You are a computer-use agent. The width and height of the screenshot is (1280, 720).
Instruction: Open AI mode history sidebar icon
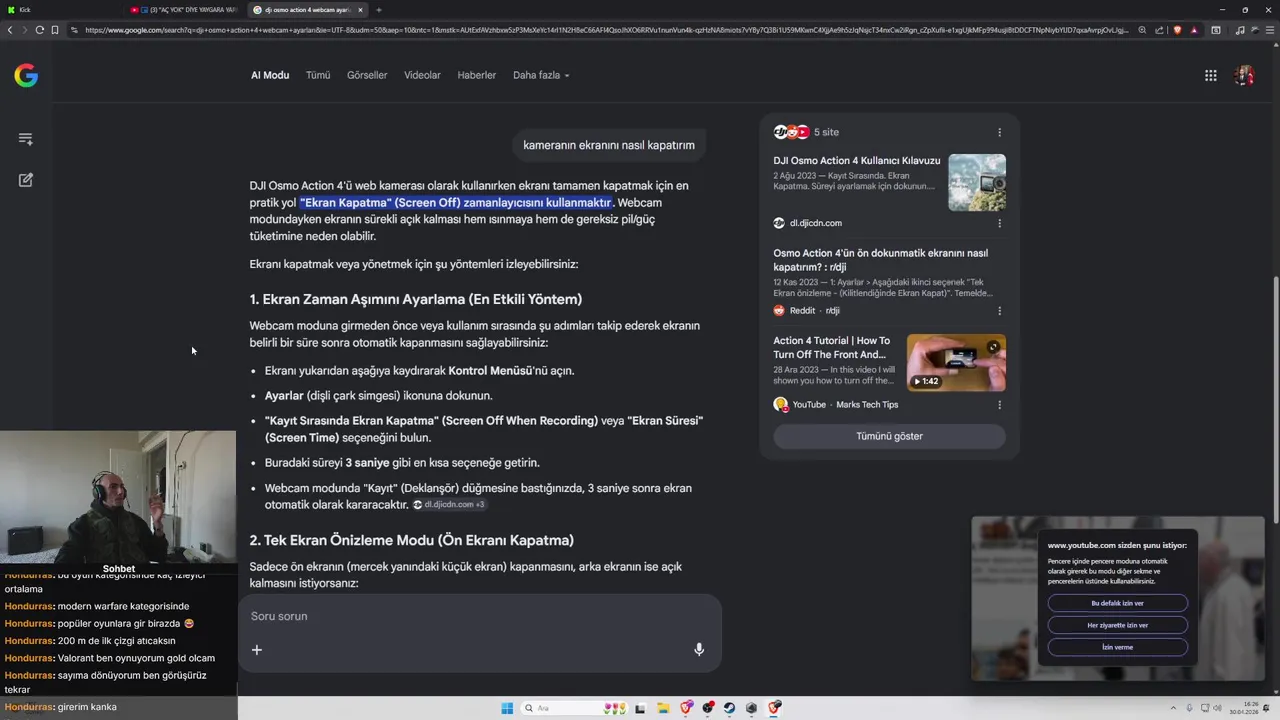26,139
